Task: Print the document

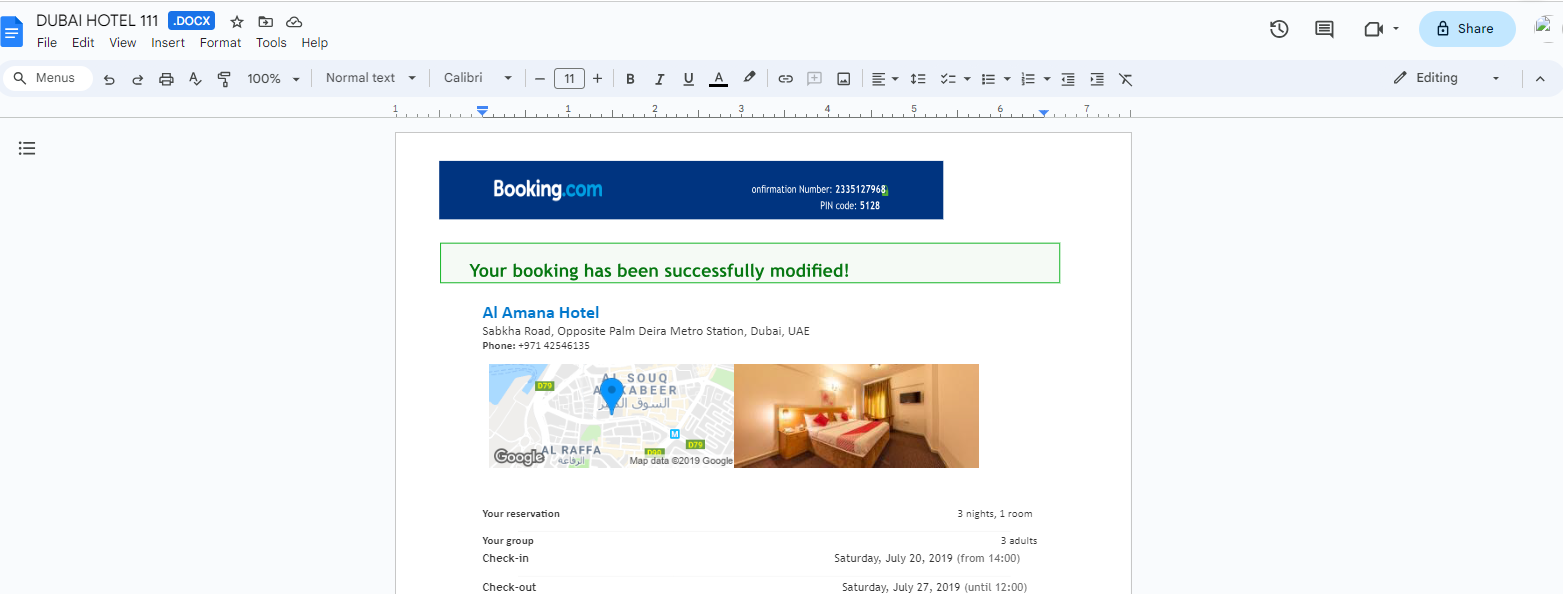Action: click(x=167, y=79)
